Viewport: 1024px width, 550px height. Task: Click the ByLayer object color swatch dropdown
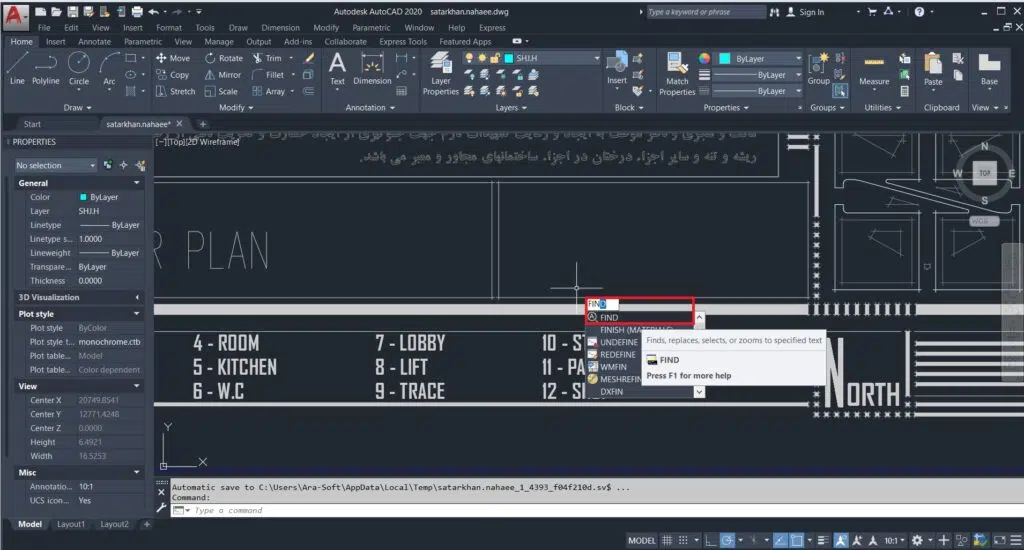760,59
